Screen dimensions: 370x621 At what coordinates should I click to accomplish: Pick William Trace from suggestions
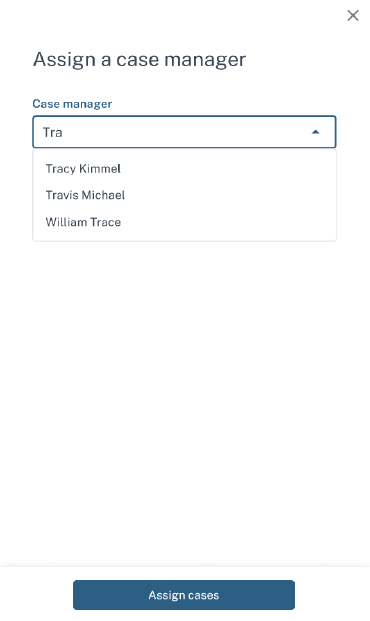coord(185,222)
